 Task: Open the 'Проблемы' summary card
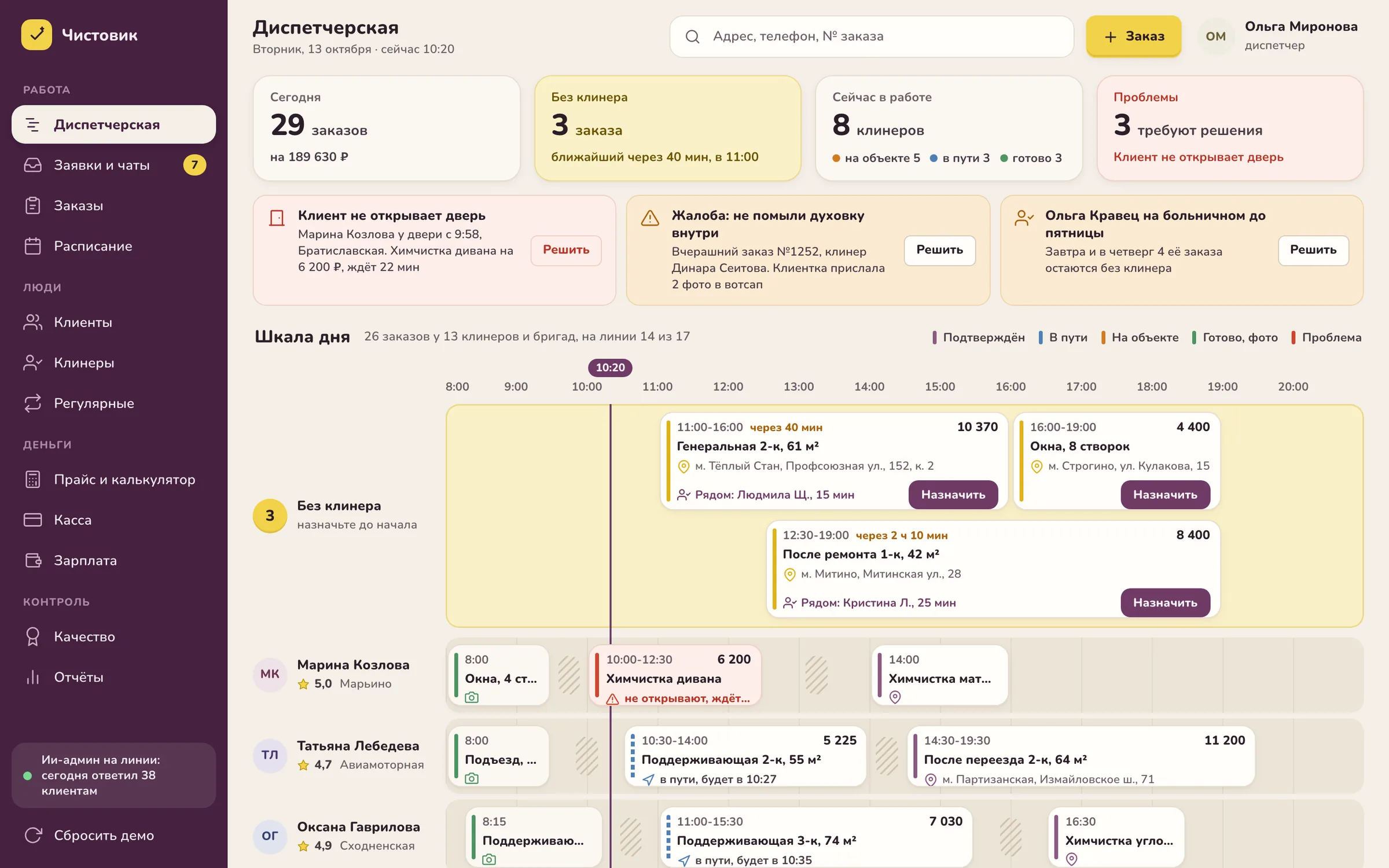(x=1230, y=128)
